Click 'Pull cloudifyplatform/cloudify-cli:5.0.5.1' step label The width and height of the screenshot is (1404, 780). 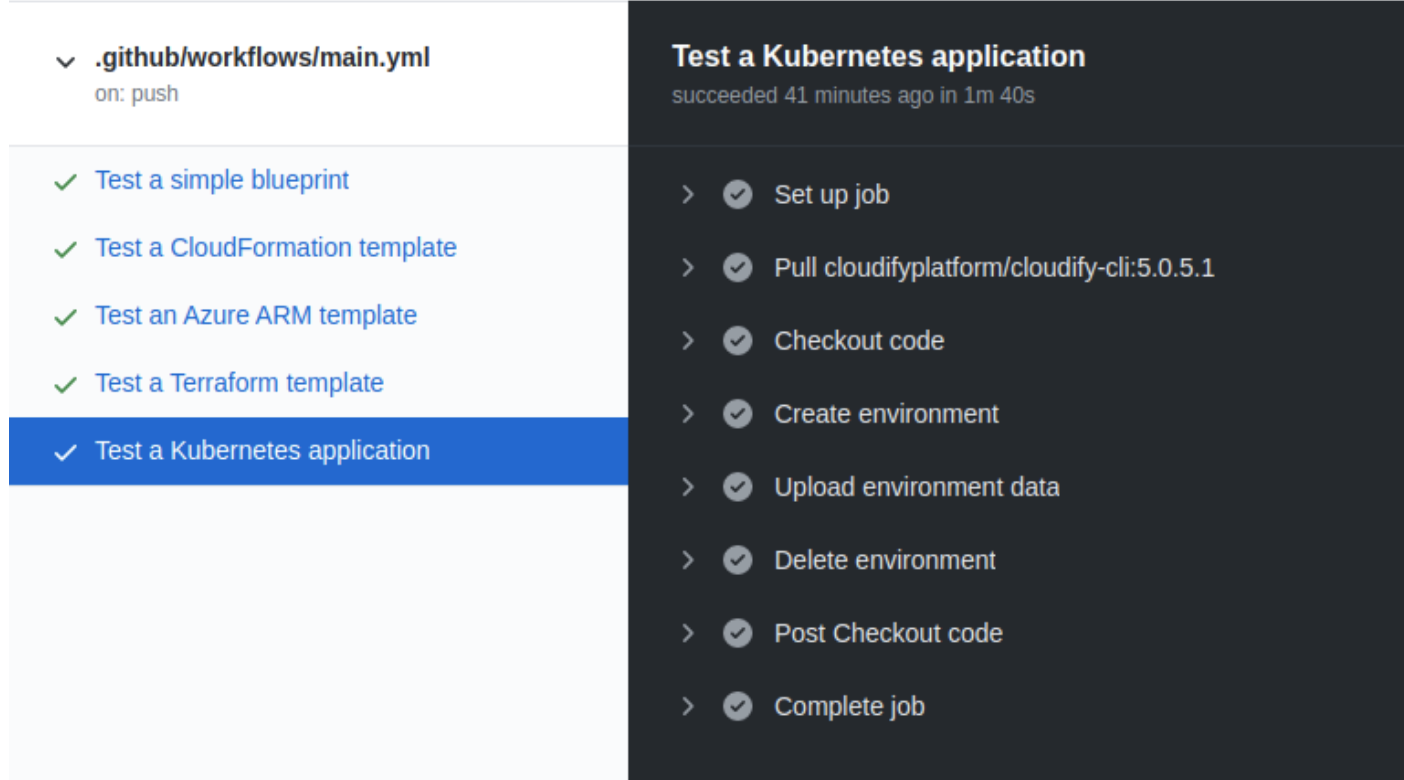coord(994,268)
